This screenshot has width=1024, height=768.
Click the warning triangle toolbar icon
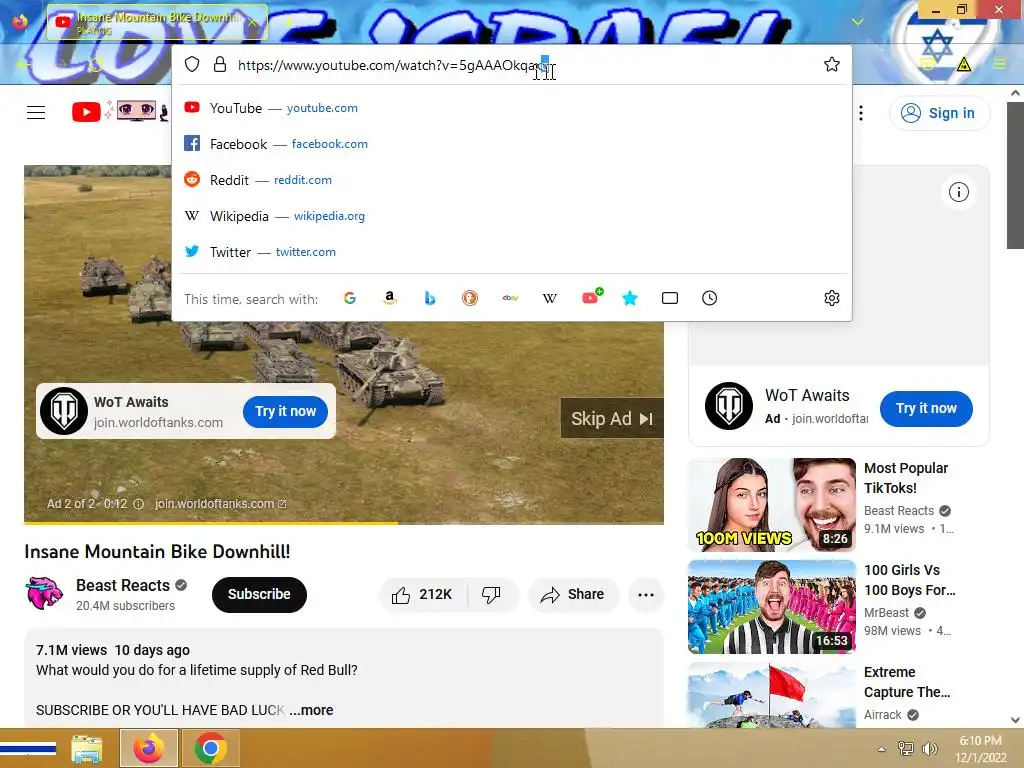coord(963,64)
